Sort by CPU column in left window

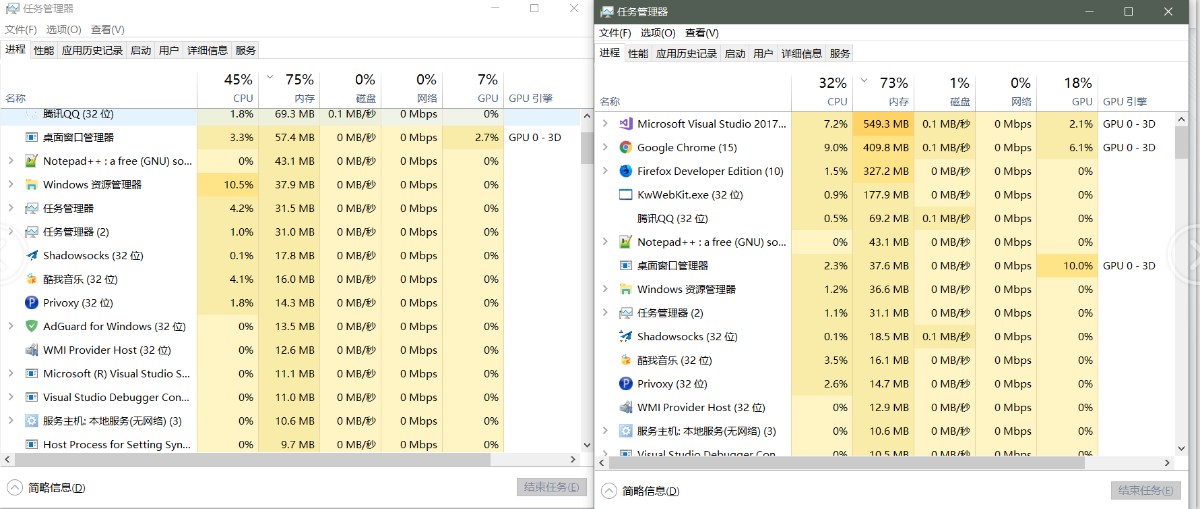coord(228,87)
